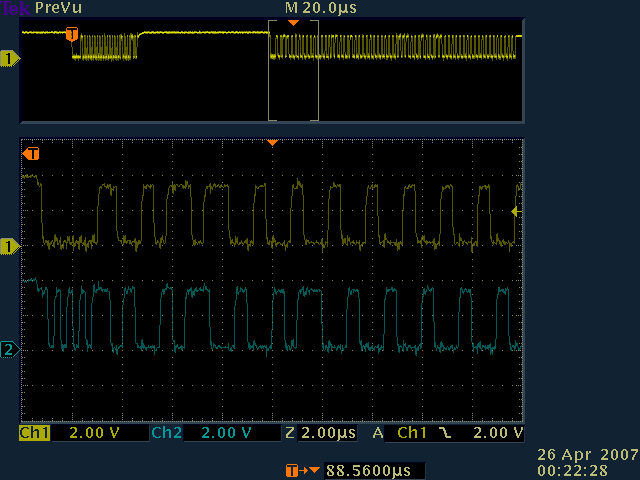Viewport: 640px width, 480px height.
Task: Click the Ch2 2.00 V scale readout
Action: 226,433
